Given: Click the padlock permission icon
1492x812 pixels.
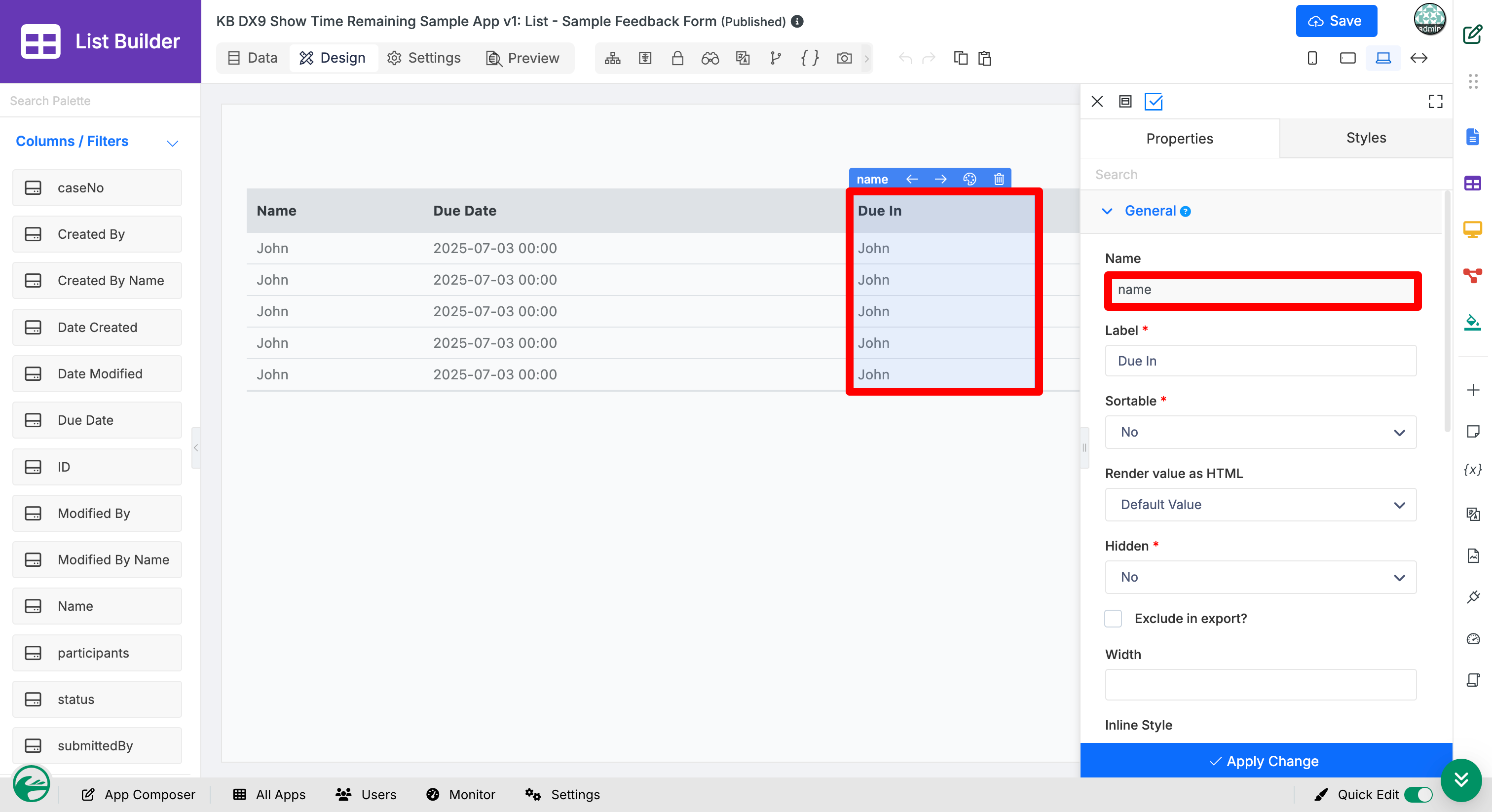Looking at the screenshot, I should 677,58.
